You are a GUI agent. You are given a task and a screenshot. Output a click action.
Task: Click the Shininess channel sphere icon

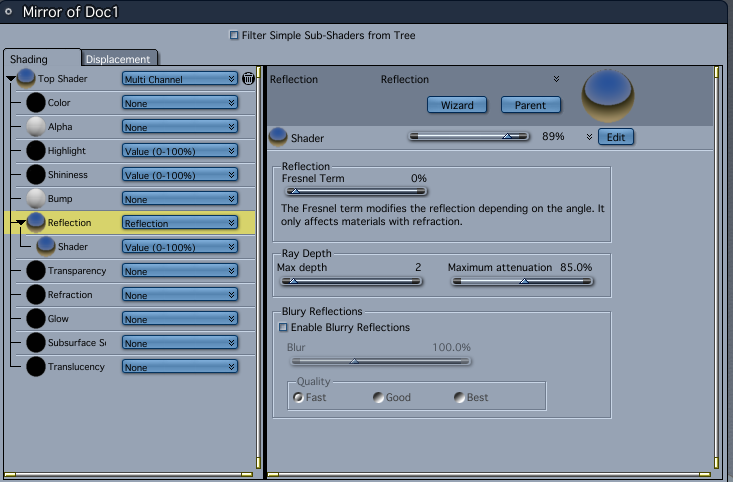point(36,174)
